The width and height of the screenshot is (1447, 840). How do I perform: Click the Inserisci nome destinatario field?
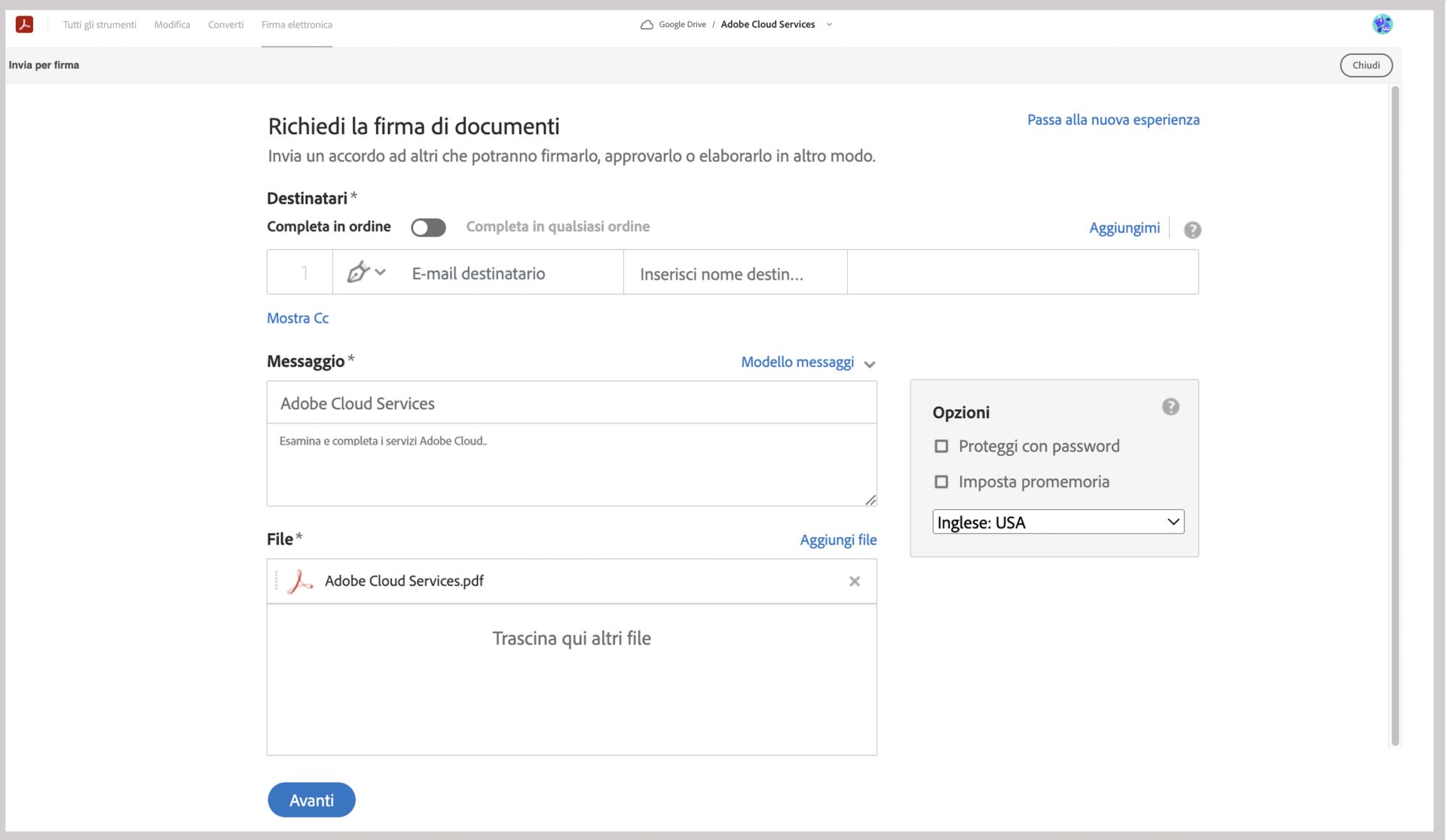(736, 273)
